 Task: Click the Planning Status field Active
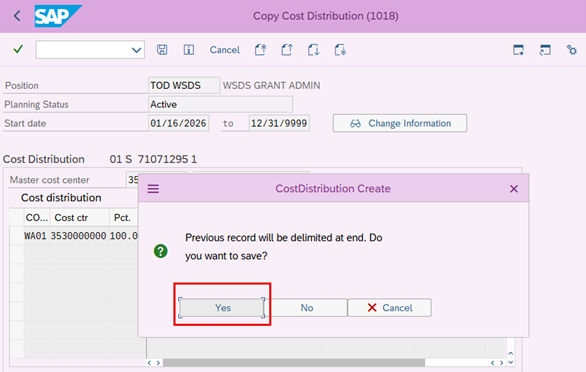220,104
